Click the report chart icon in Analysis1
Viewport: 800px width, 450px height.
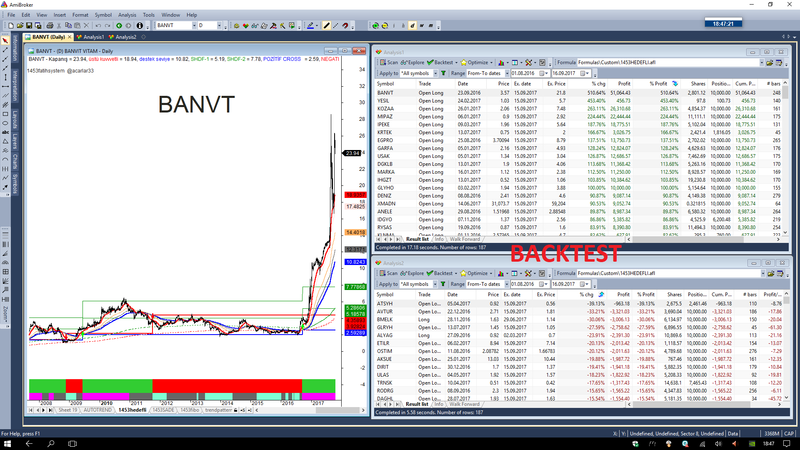click(x=501, y=62)
